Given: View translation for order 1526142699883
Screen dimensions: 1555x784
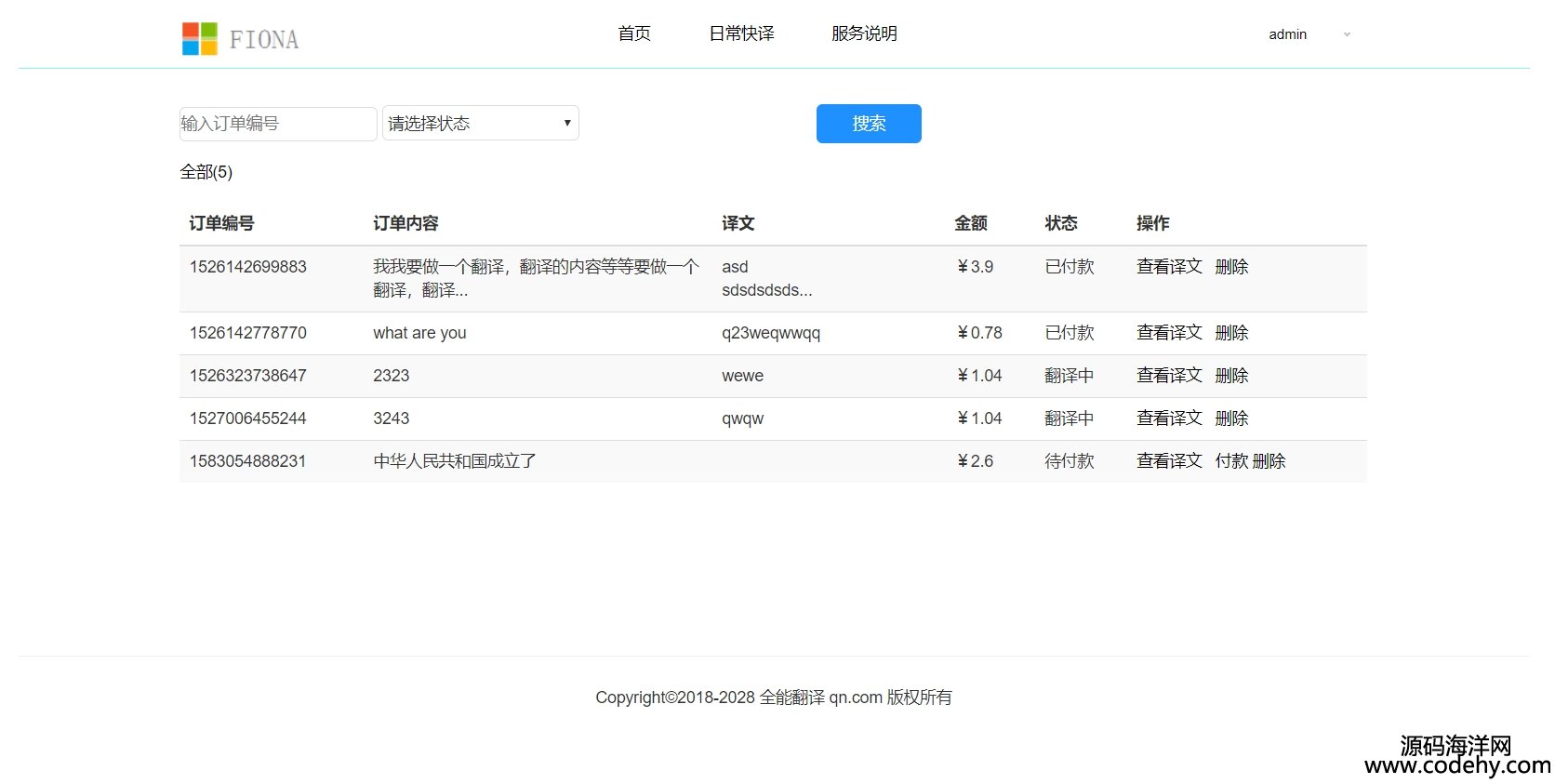Looking at the screenshot, I should click(1169, 267).
